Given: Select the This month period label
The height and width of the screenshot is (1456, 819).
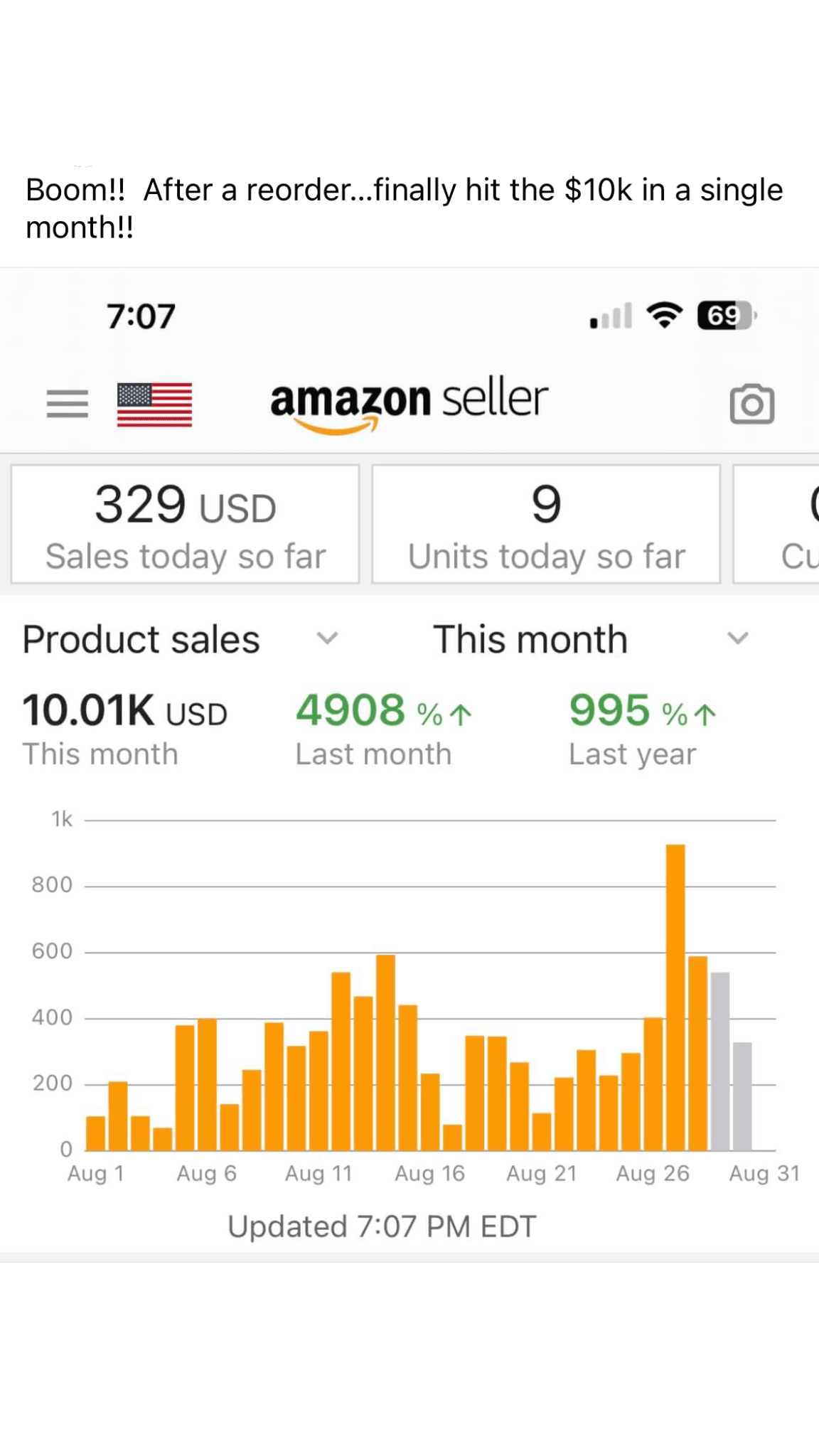Looking at the screenshot, I should (x=530, y=639).
